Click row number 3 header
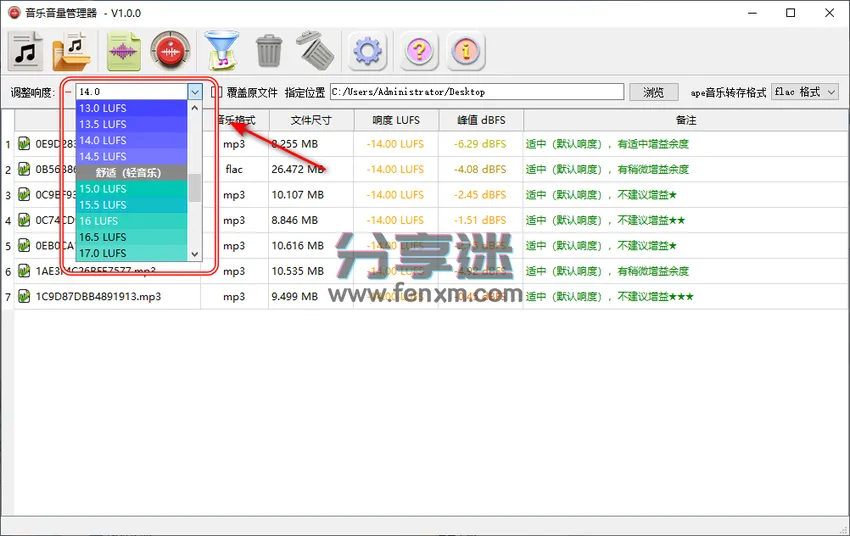This screenshot has height=536, width=850. (x=8, y=195)
